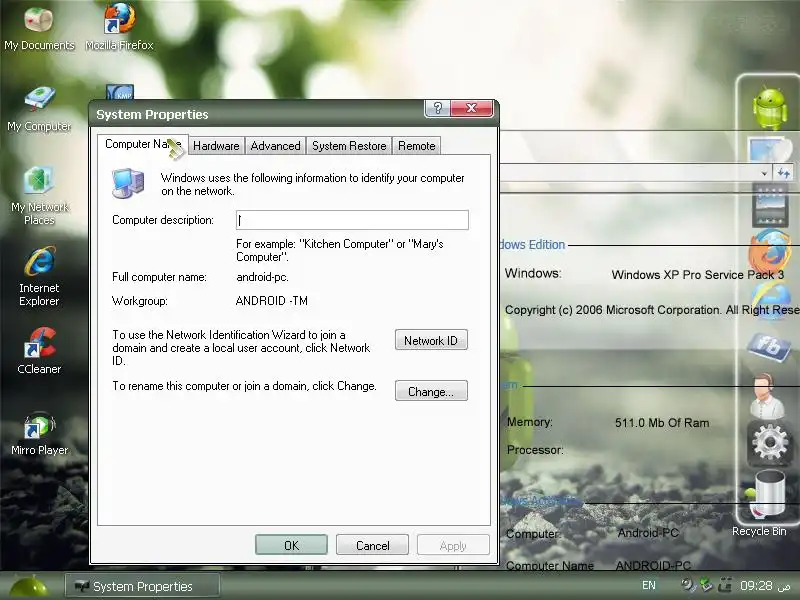Click the iPad tablet dock icon

(x=770, y=206)
